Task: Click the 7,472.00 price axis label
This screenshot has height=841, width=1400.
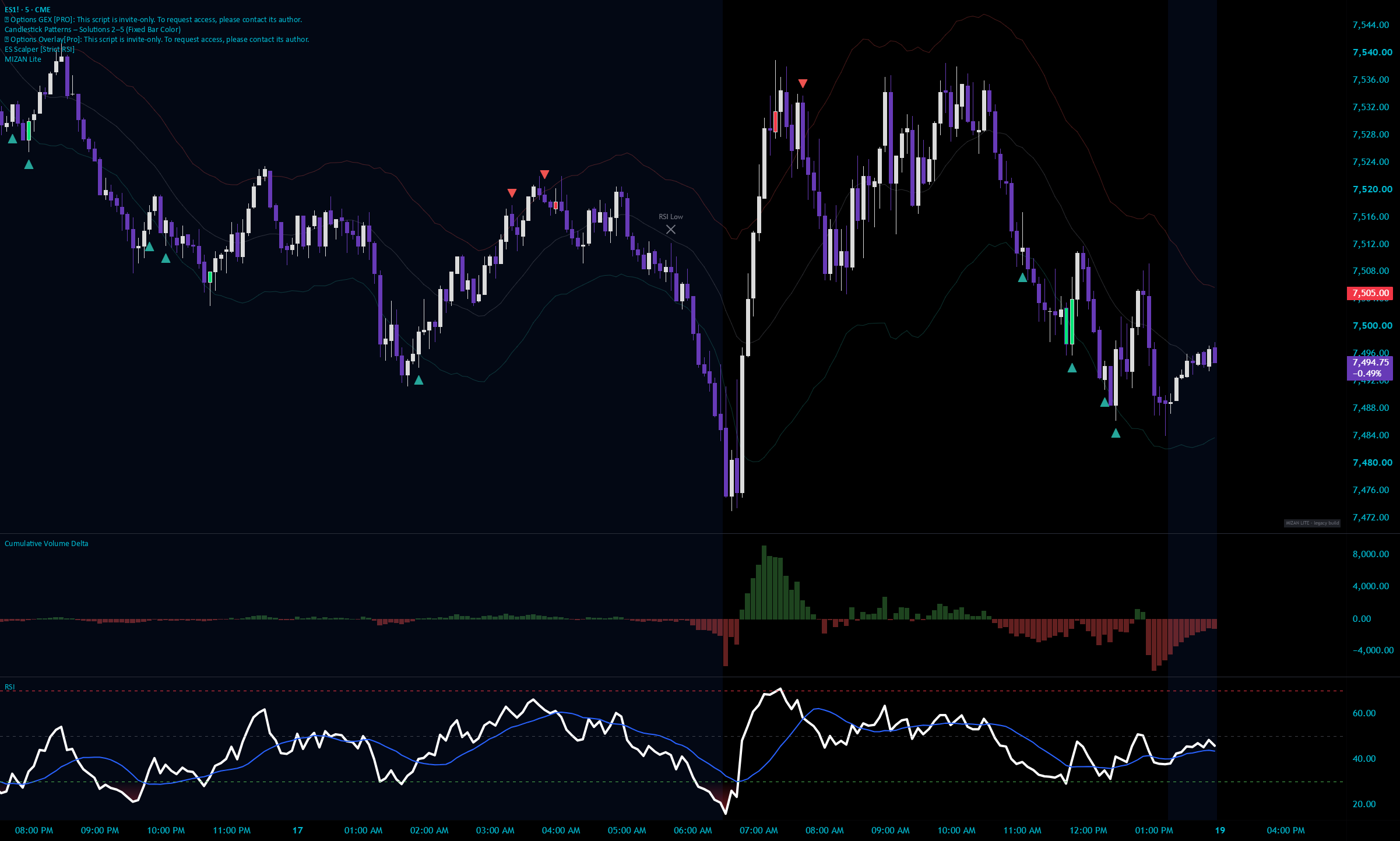Action: click(x=1371, y=518)
